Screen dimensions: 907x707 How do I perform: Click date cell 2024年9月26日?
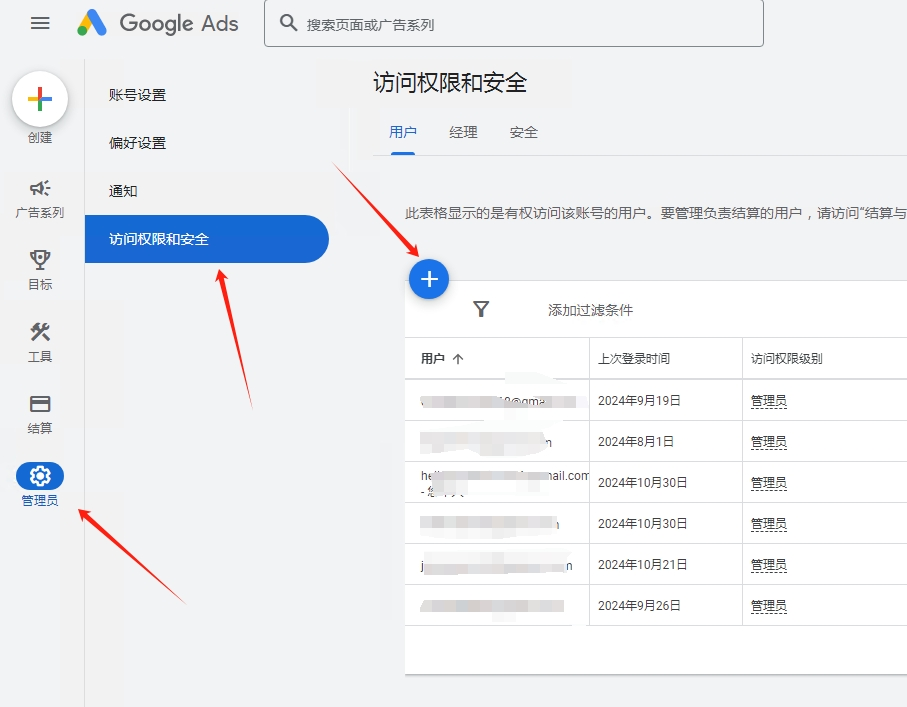639,606
